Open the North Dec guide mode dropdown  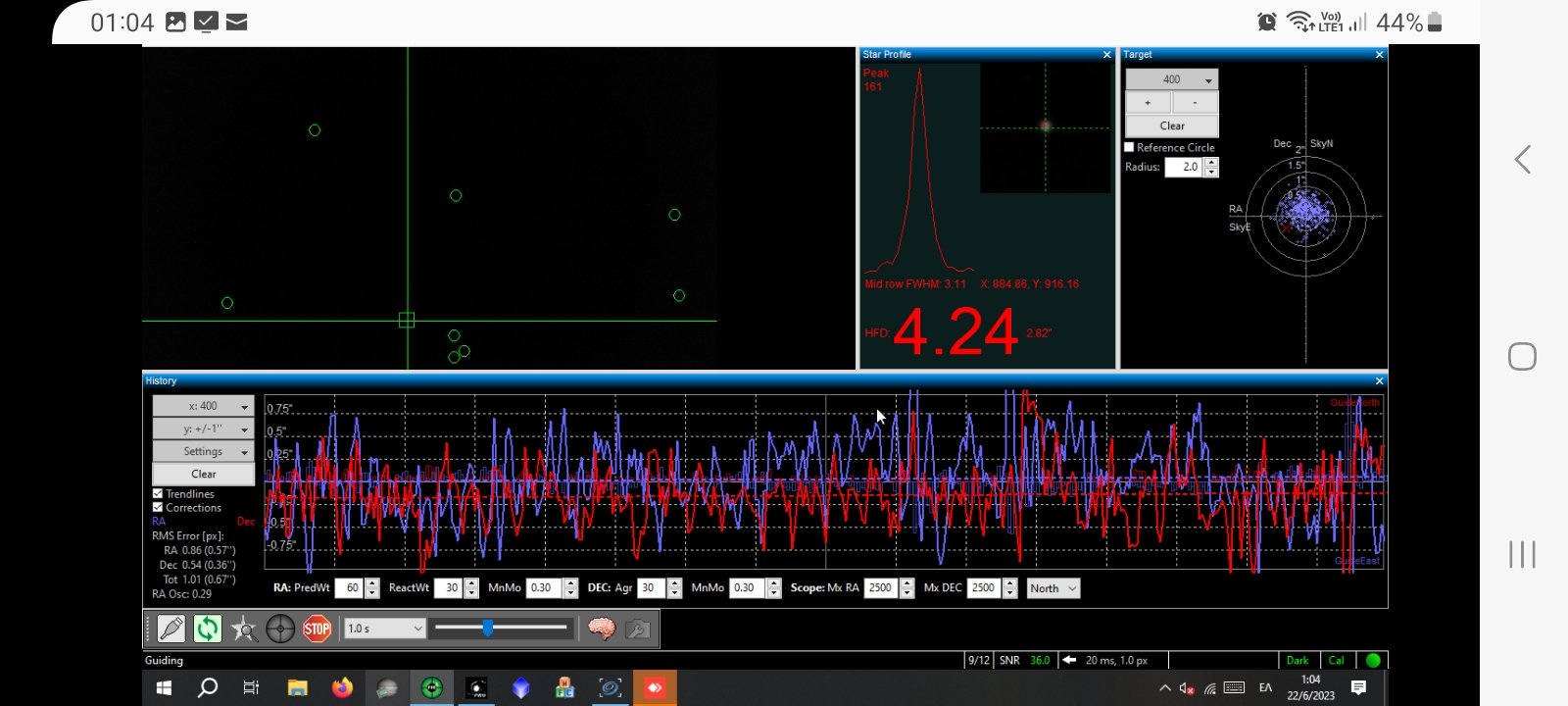pyautogui.click(x=1053, y=588)
